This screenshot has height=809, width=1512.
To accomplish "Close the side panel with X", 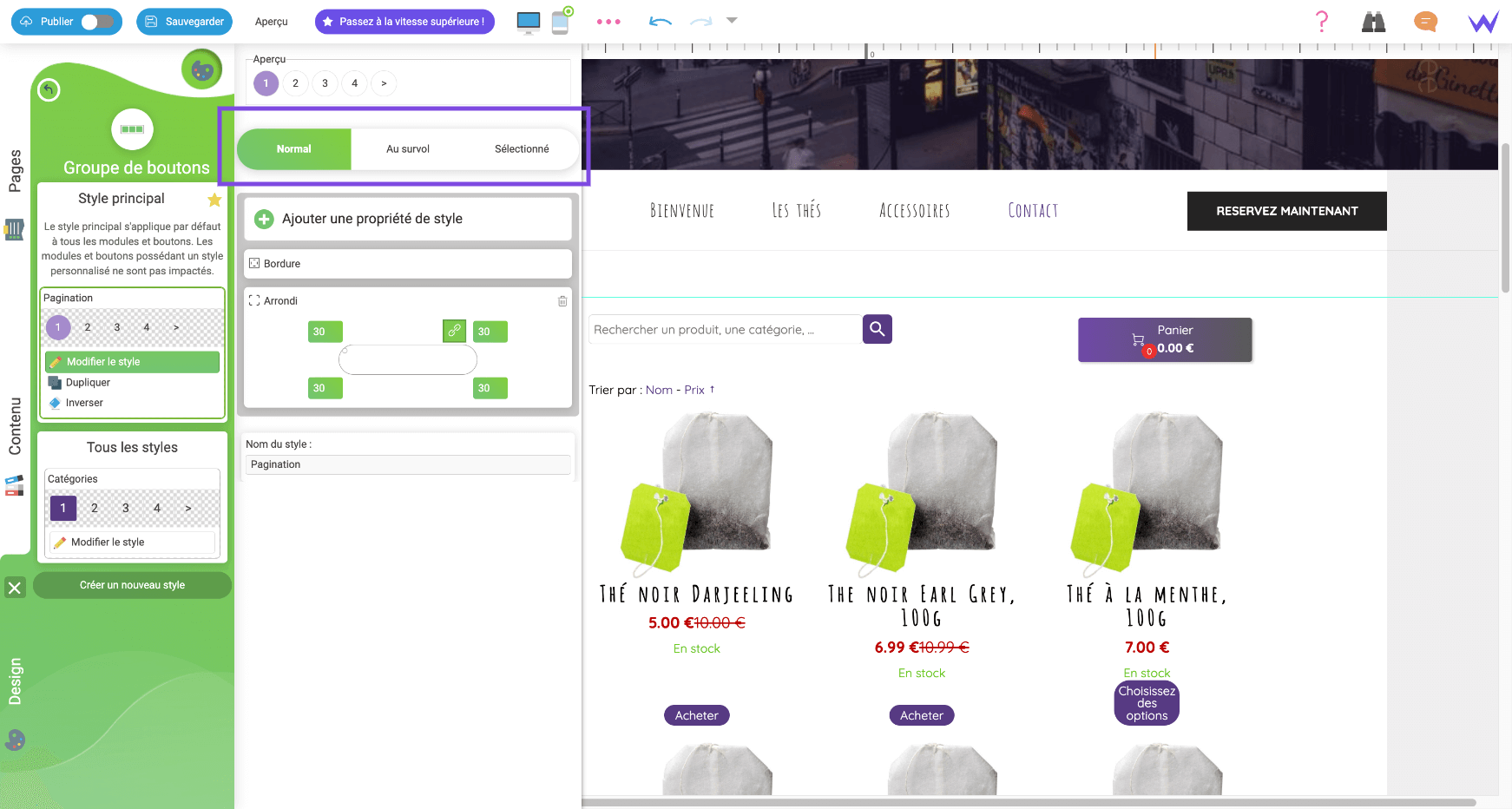I will point(15,588).
